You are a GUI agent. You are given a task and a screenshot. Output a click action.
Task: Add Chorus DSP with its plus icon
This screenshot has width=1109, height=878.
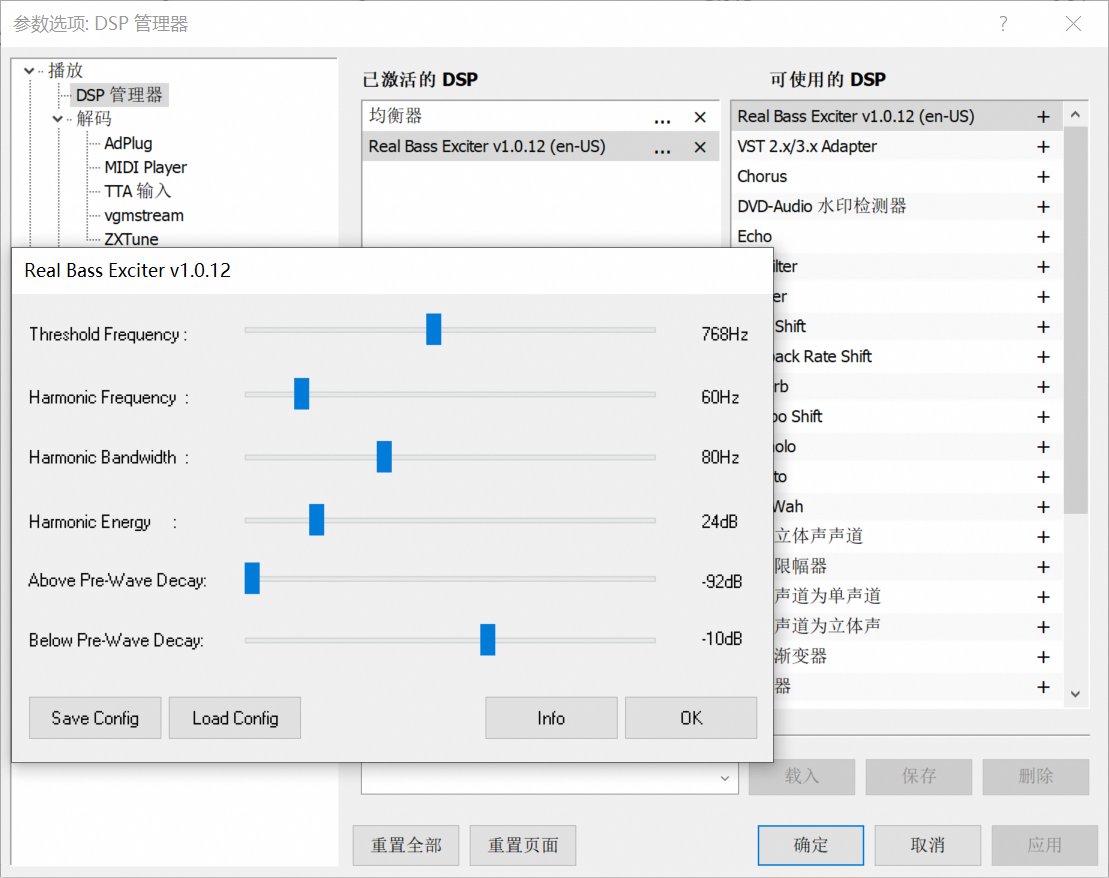(x=1043, y=177)
